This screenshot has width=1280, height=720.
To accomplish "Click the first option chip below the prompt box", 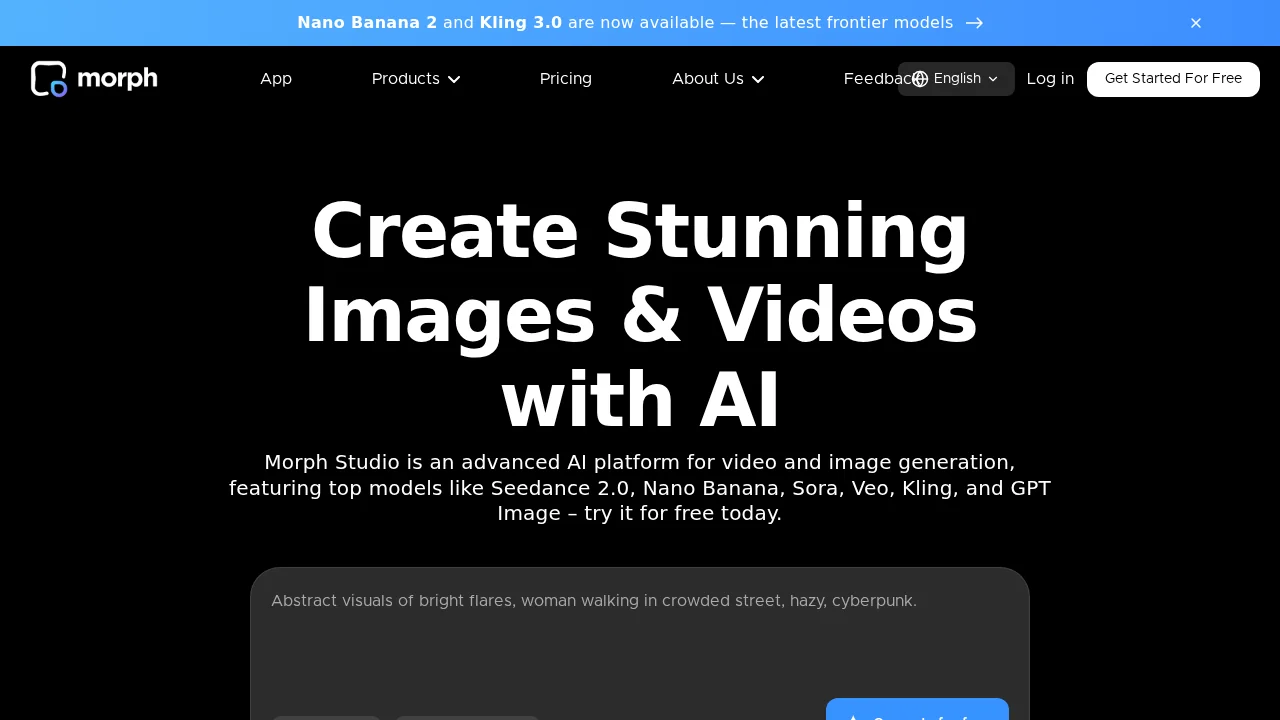I will coord(326,718).
